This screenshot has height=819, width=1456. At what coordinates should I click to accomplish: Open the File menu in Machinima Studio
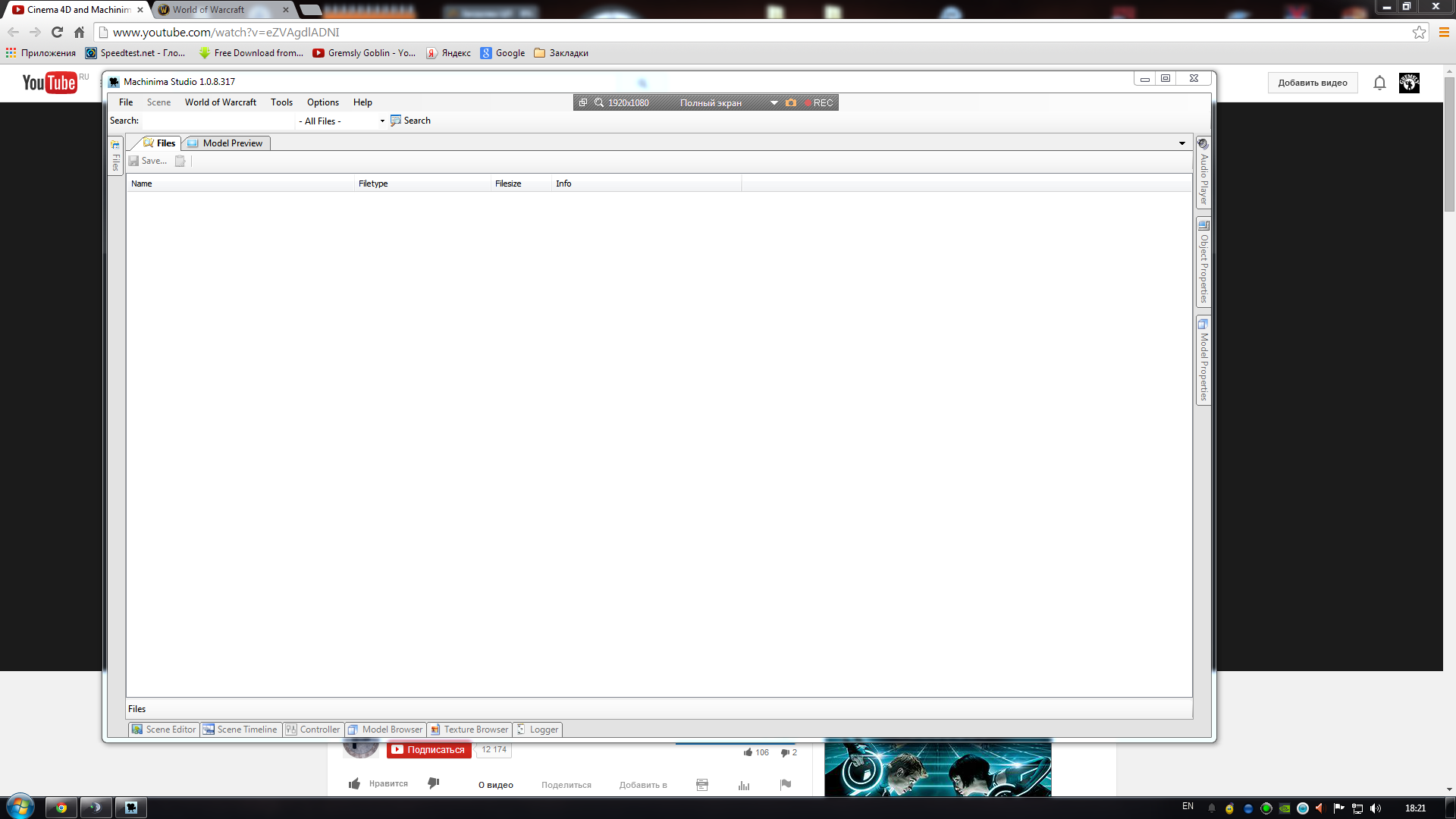[x=126, y=102]
